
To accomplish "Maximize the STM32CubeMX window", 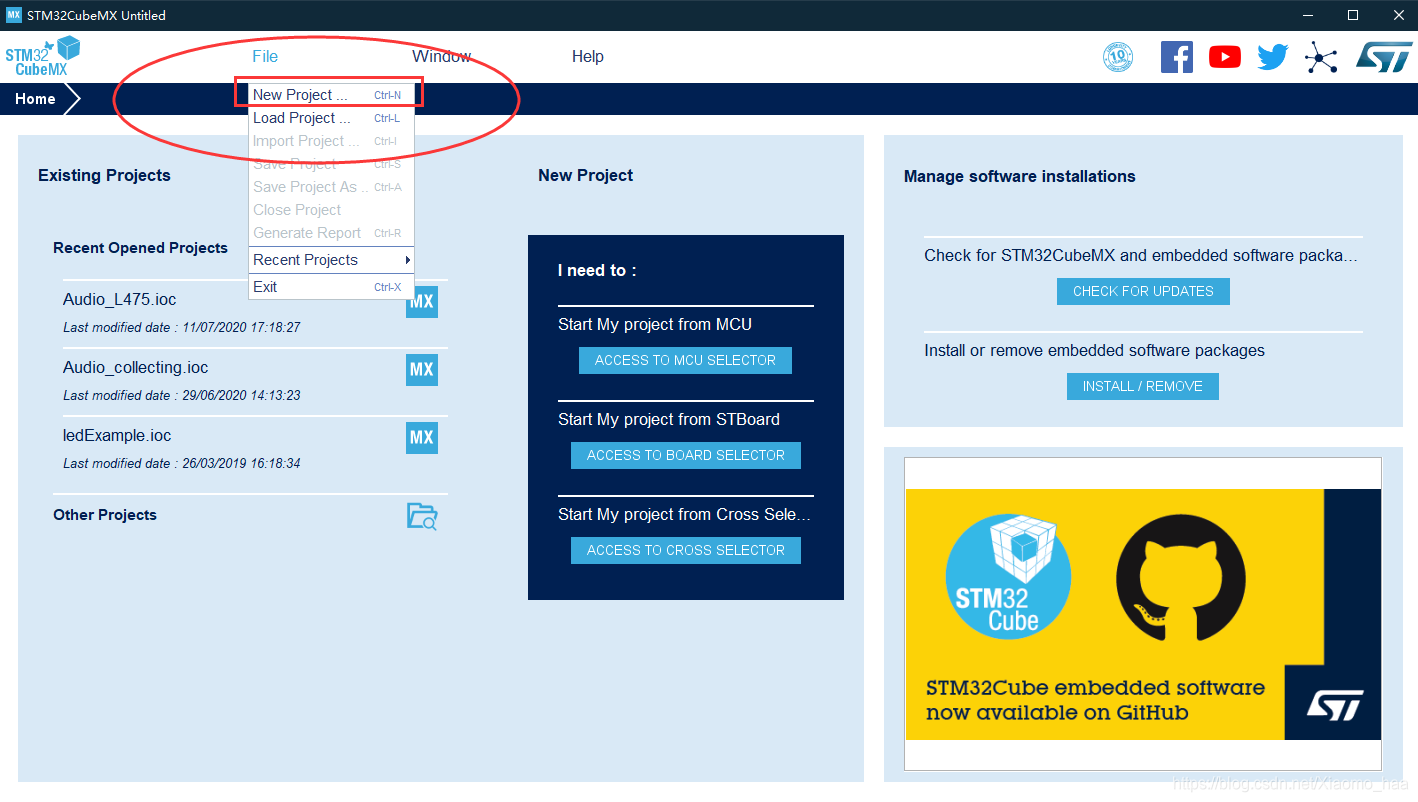I will pyautogui.click(x=1353, y=15).
